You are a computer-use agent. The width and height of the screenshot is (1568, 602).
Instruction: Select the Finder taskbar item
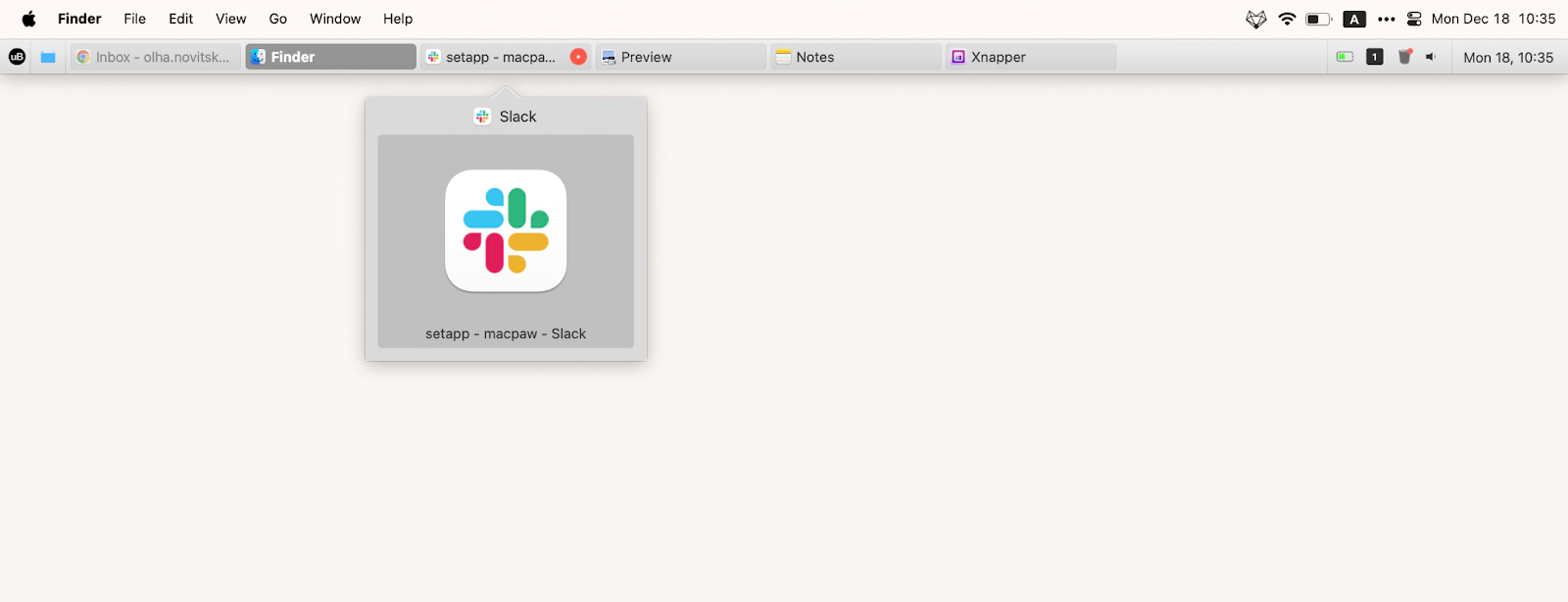coord(330,57)
